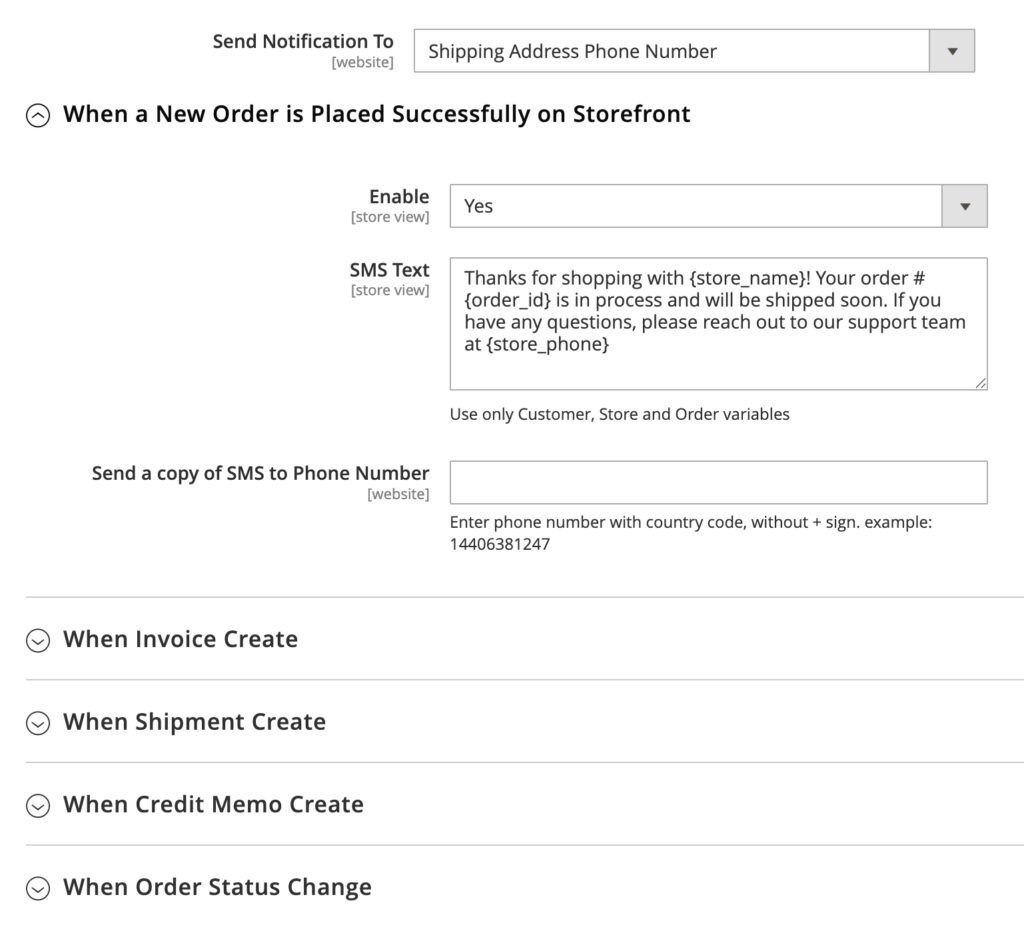
Task: Expand the When Order Status Change heading
Action: [217, 887]
